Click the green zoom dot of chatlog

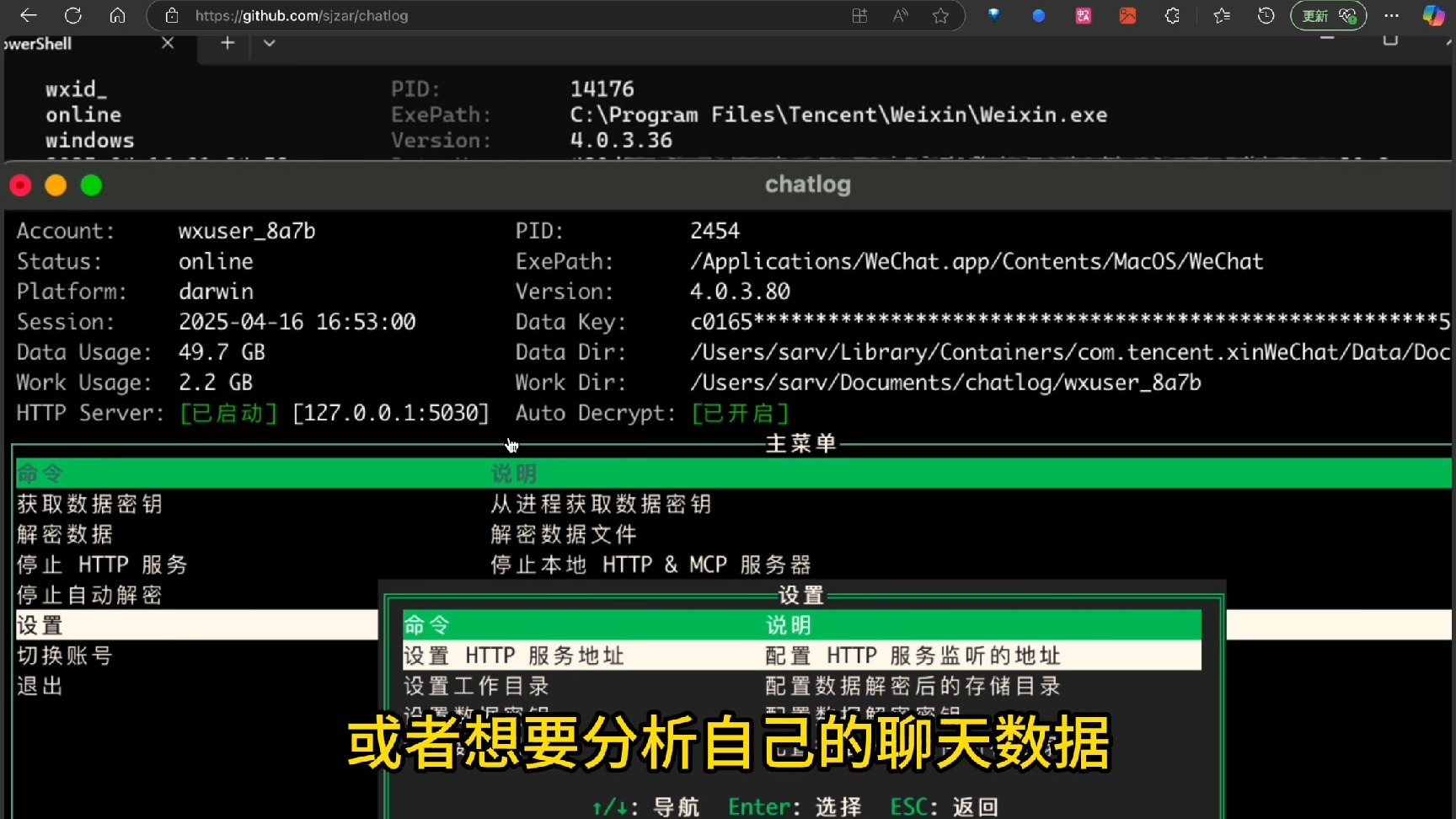pos(91,185)
